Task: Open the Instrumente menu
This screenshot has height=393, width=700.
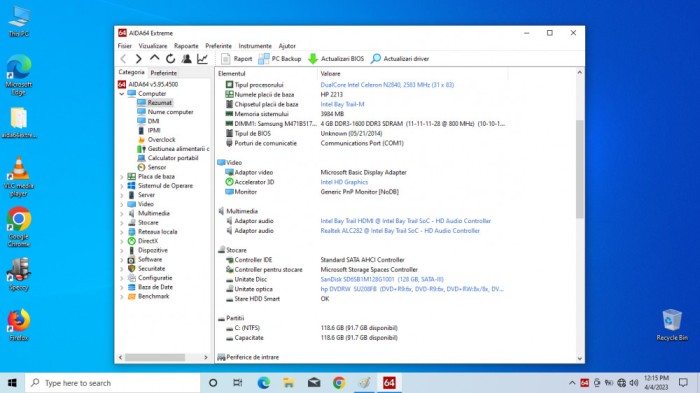Action: (255, 46)
